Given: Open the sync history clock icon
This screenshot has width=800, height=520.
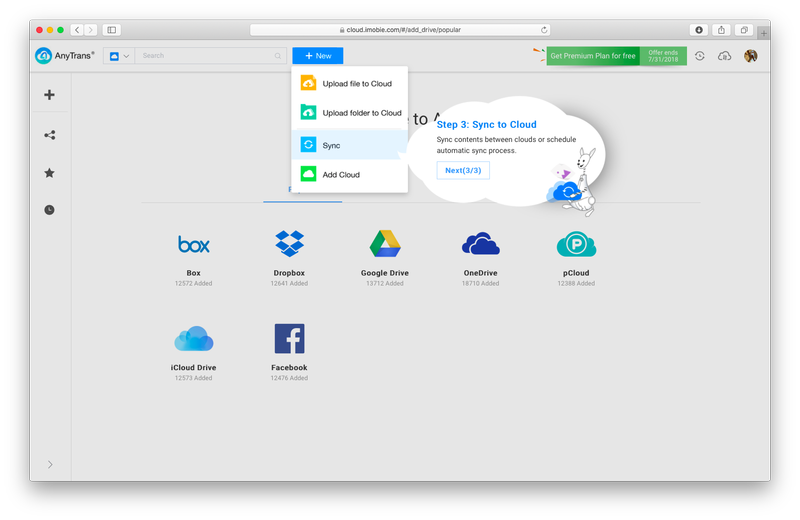Looking at the screenshot, I should (x=699, y=56).
